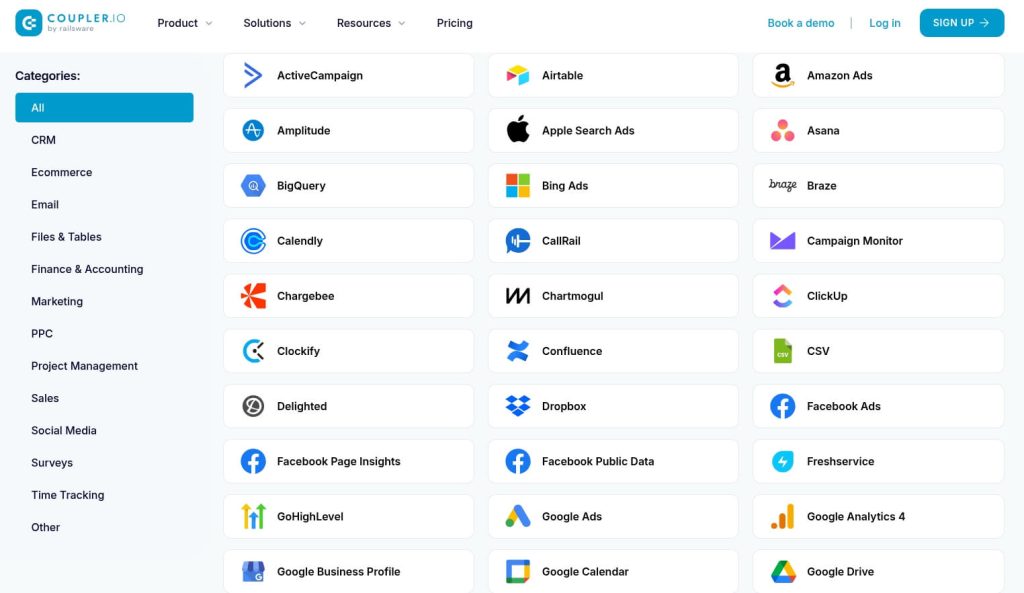Expand the Product dropdown menu

tap(185, 23)
